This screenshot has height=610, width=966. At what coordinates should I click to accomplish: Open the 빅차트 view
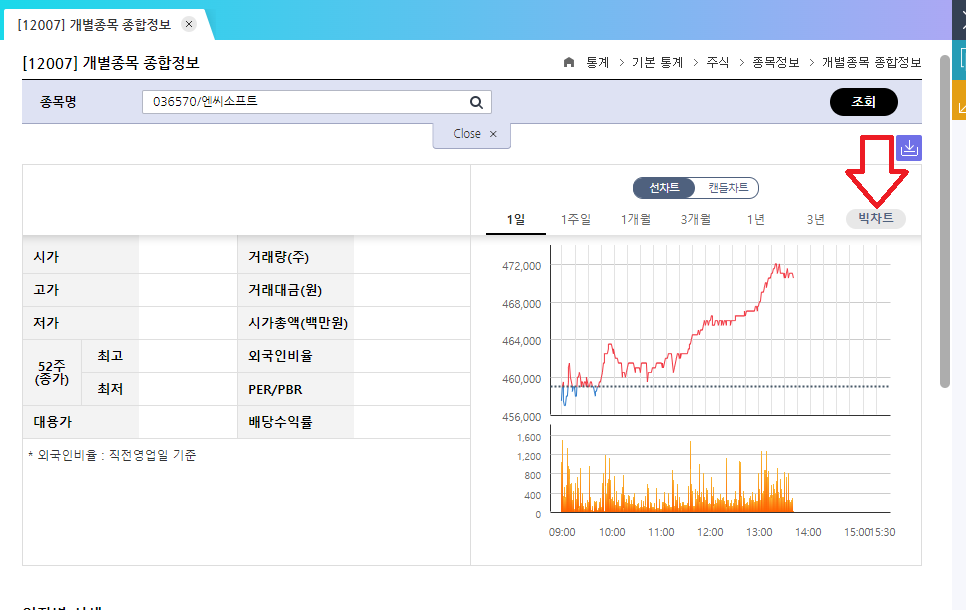point(876,219)
